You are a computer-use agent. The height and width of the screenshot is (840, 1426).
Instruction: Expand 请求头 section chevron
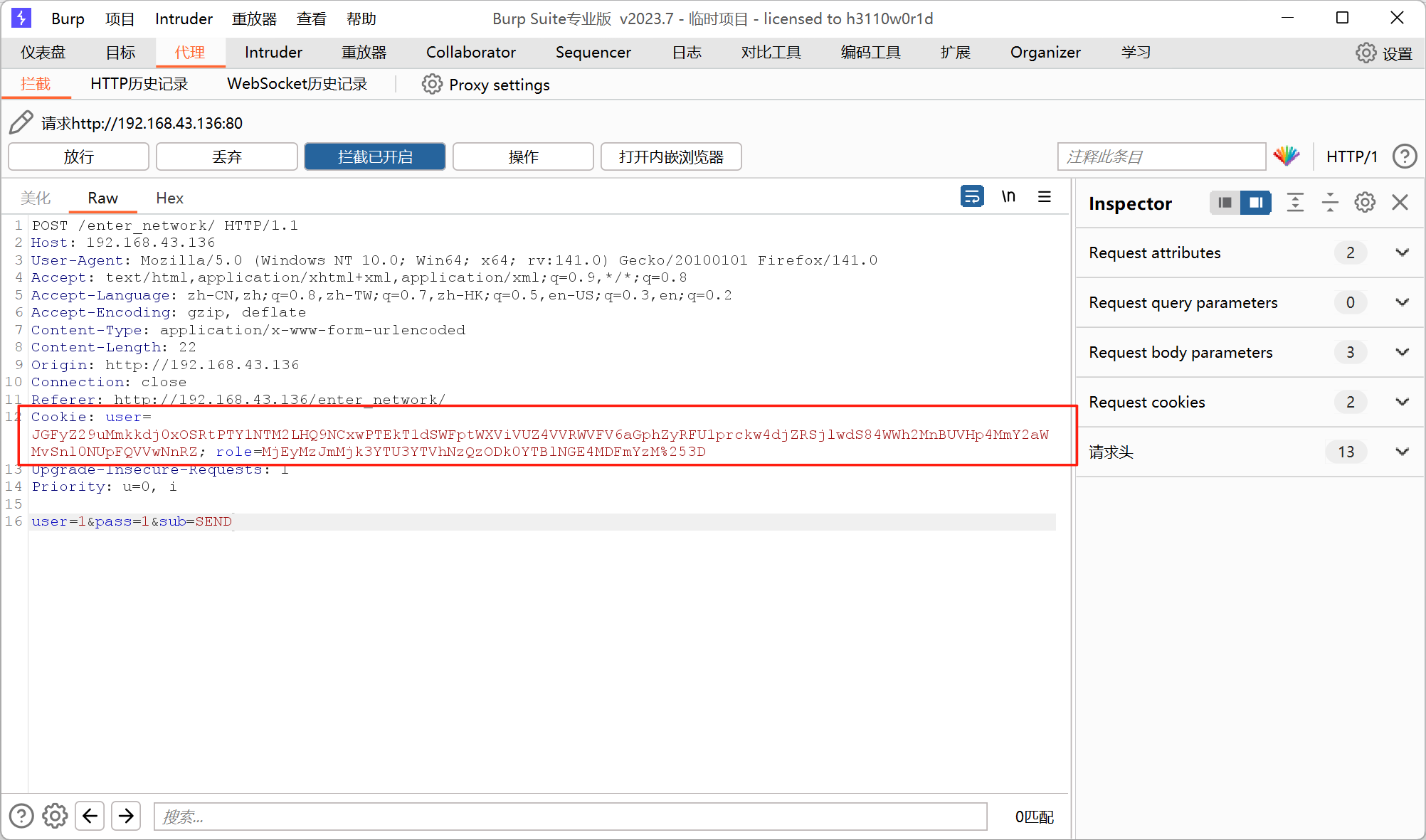click(1403, 452)
